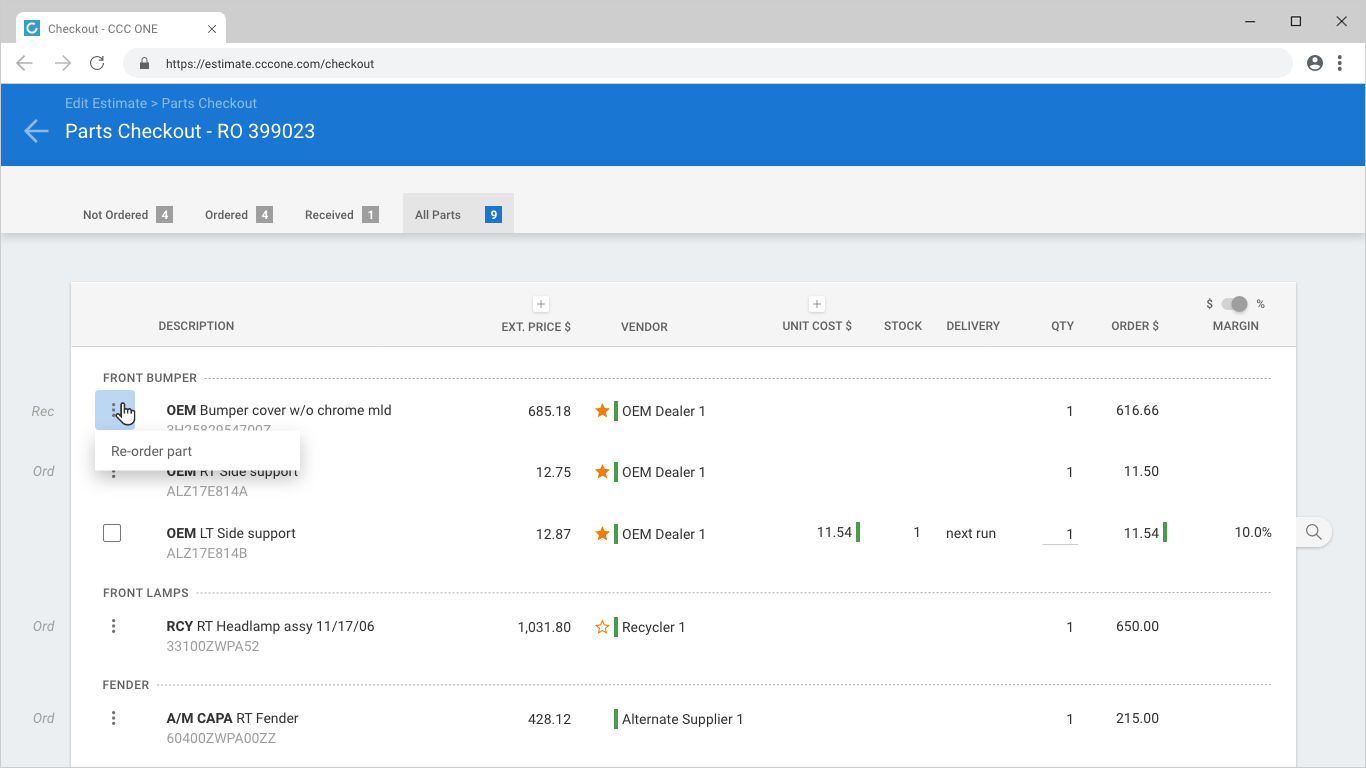The width and height of the screenshot is (1366, 768).
Task: Click part number ALZ17E814B
Action: point(207,553)
